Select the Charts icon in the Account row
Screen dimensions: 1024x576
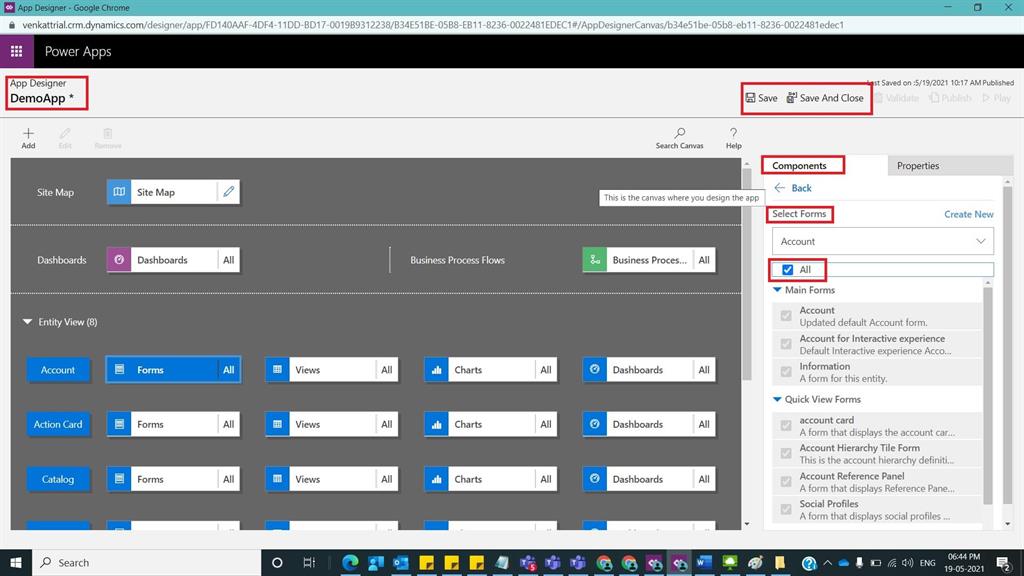click(436, 369)
